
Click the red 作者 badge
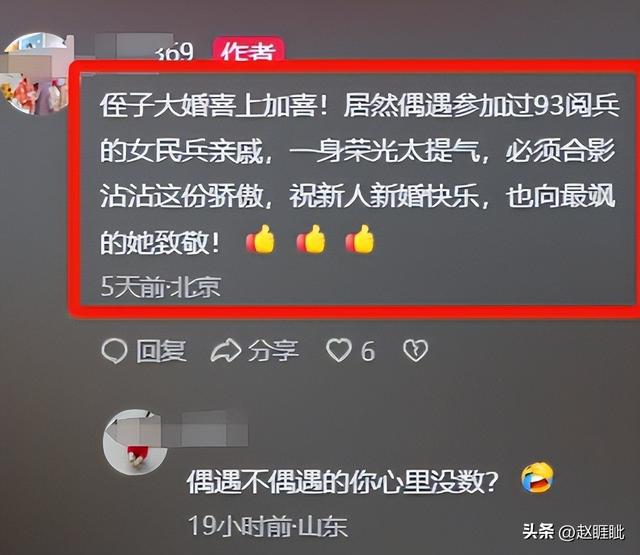(248, 50)
